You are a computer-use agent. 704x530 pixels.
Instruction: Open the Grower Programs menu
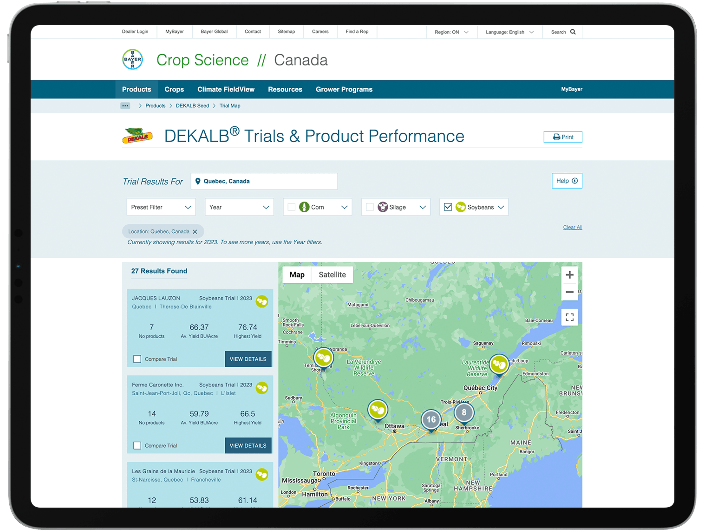344,89
